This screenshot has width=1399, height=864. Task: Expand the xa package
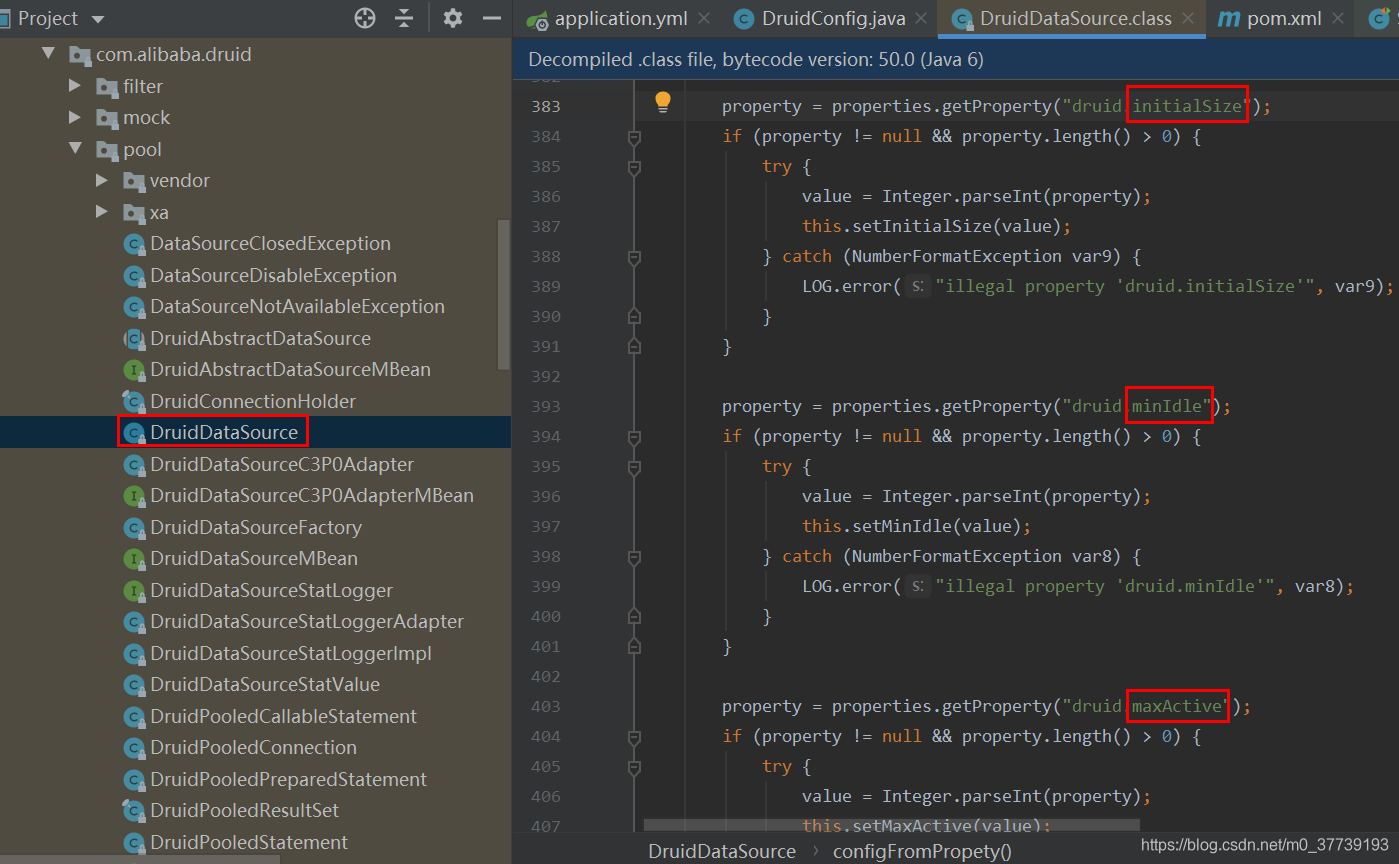tap(102, 212)
